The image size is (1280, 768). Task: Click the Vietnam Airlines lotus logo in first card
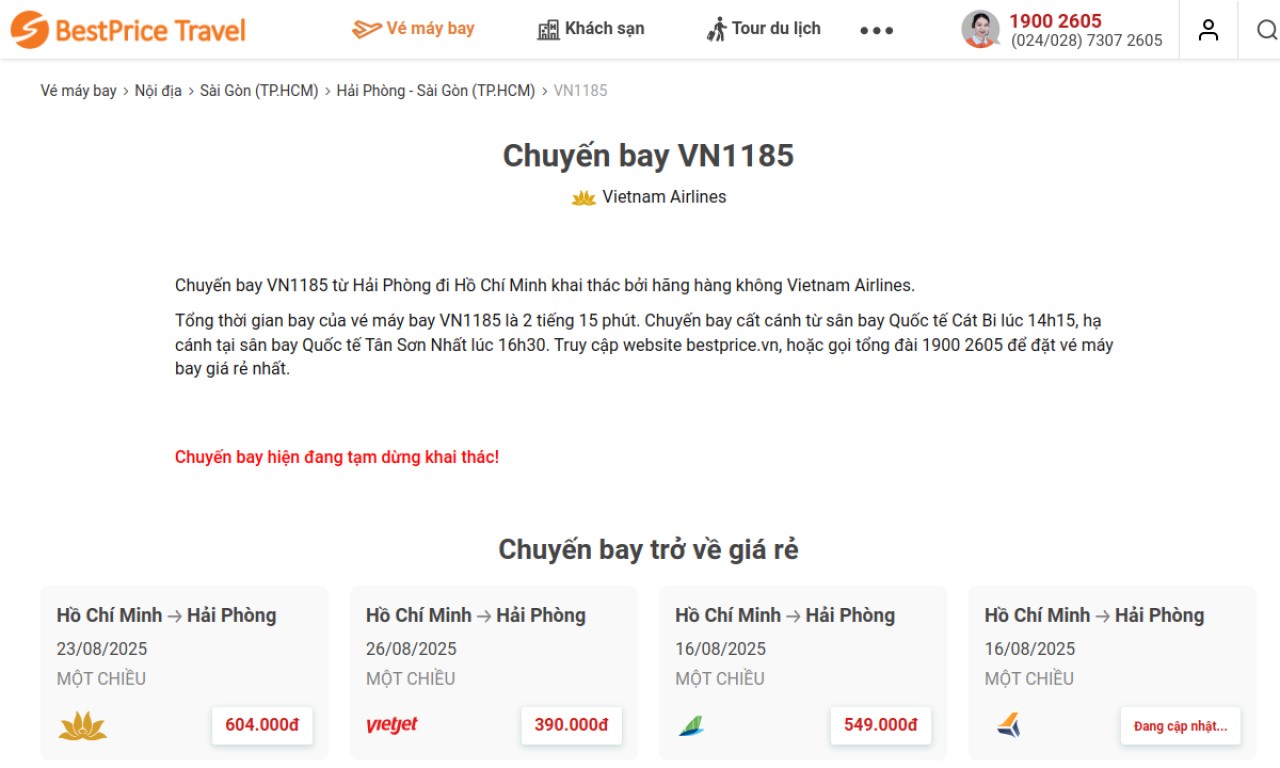click(x=83, y=725)
